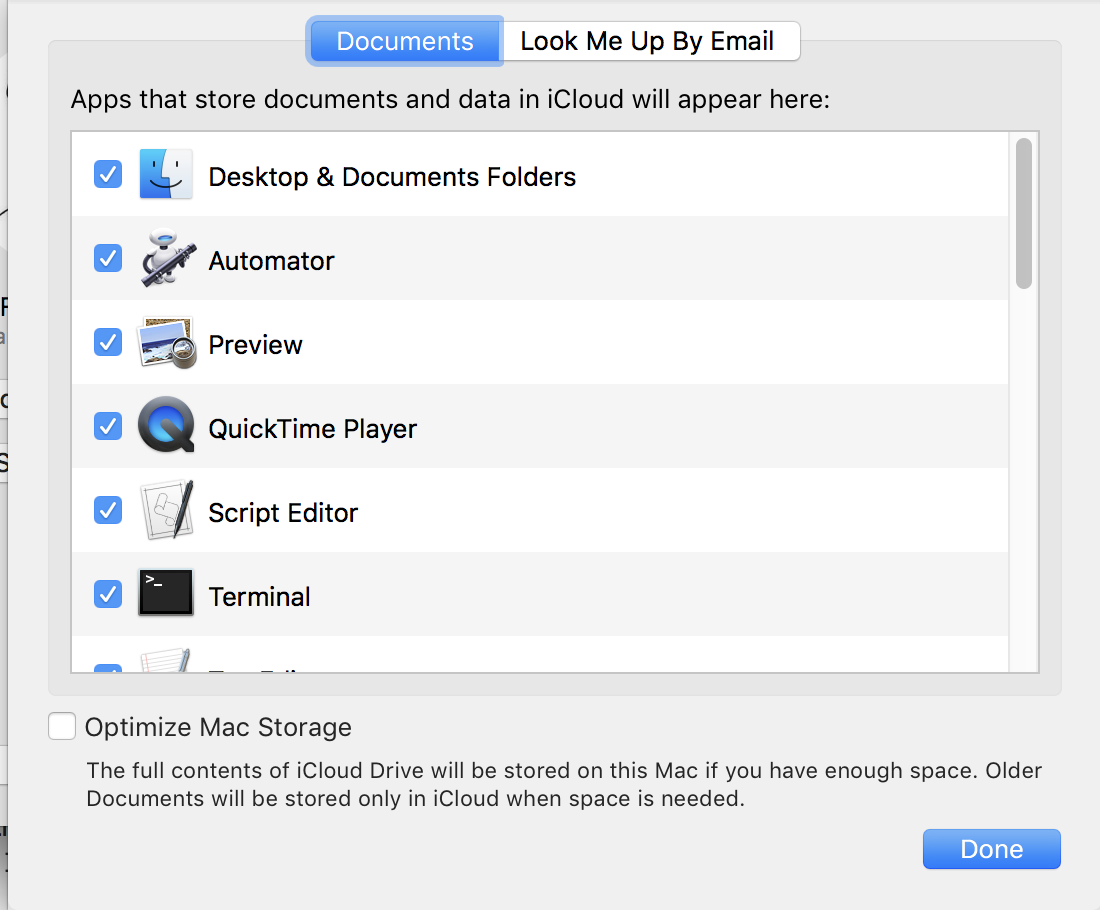Uncheck the Preview checkbox
The image size is (1100, 910).
[108, 343]
